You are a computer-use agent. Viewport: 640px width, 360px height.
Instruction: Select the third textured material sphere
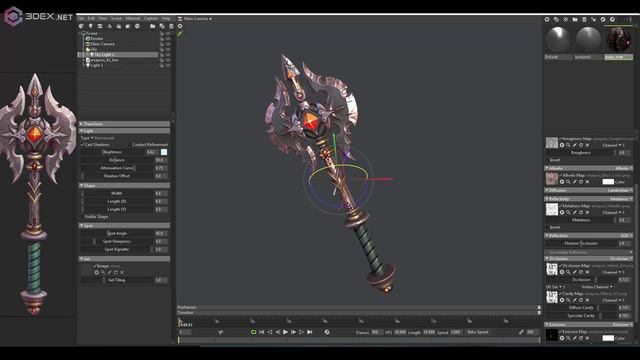point(618,40)
